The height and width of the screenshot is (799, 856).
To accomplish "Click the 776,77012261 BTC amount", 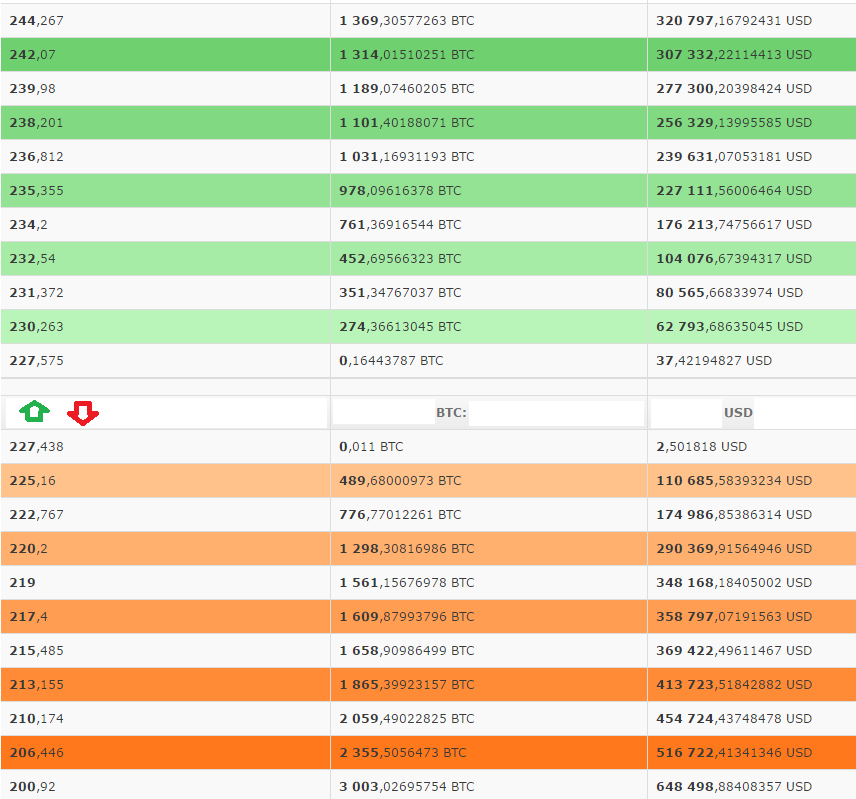I will 400,515.
